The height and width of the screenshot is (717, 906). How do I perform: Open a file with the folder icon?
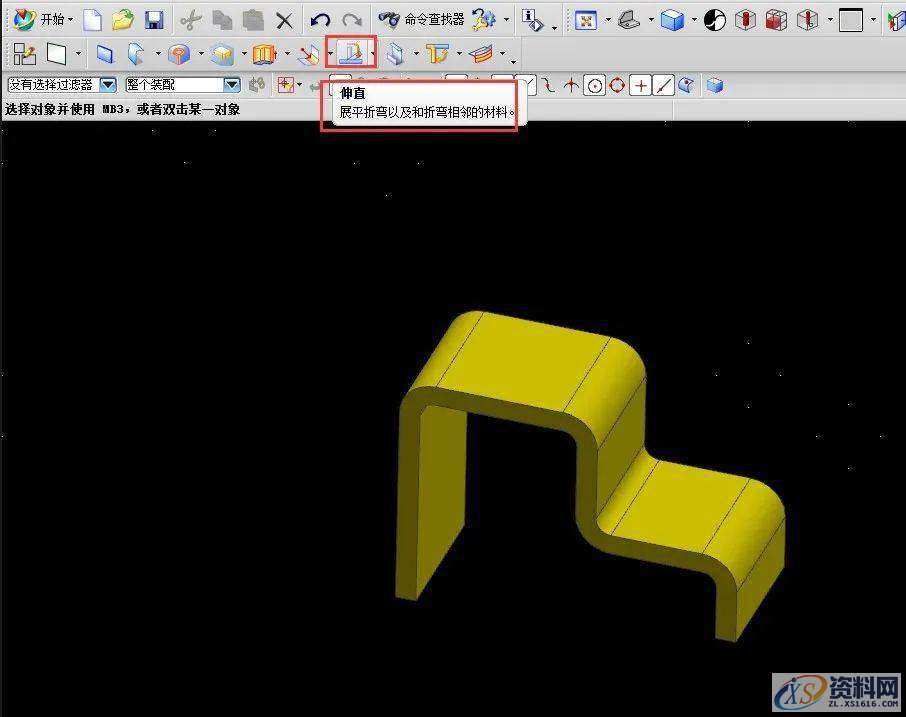pyautogui.click(x=122, y=20)
